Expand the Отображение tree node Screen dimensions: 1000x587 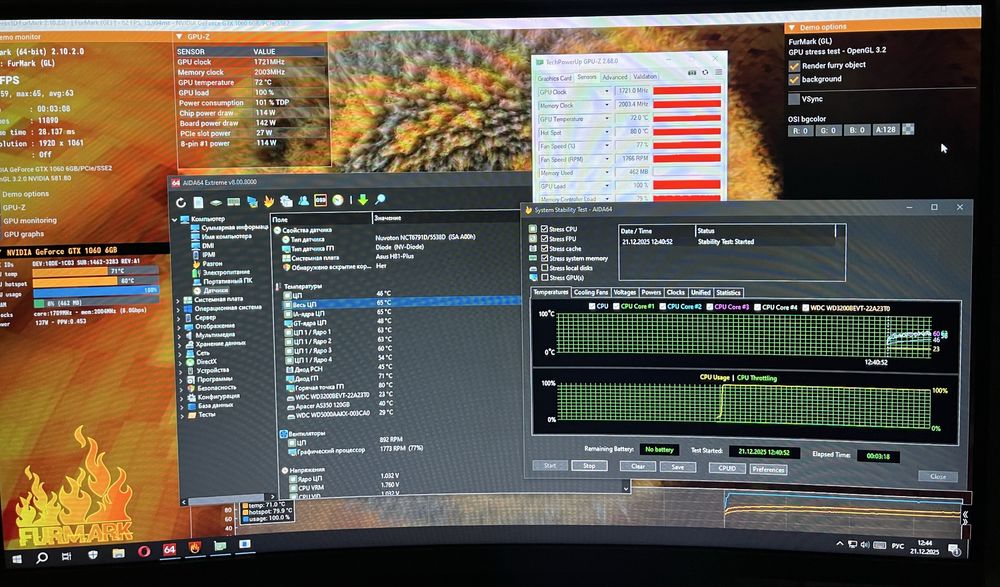[x=180, y=327]
